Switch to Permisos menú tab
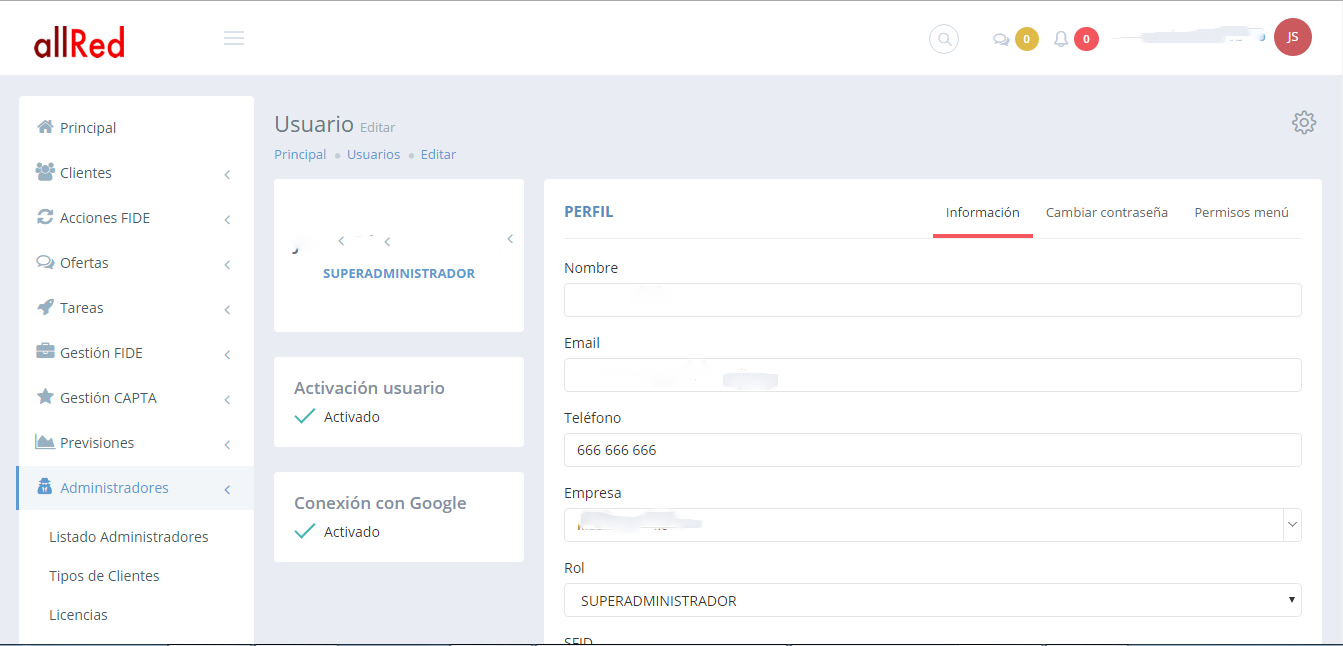This screenshot has height=646, width=1343. click(x=1241, y=212)
